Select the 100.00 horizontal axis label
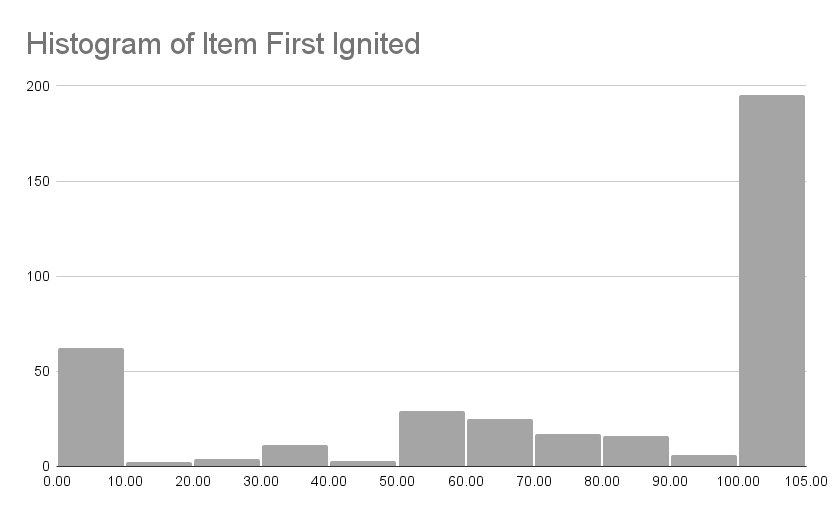 [737, 482]
